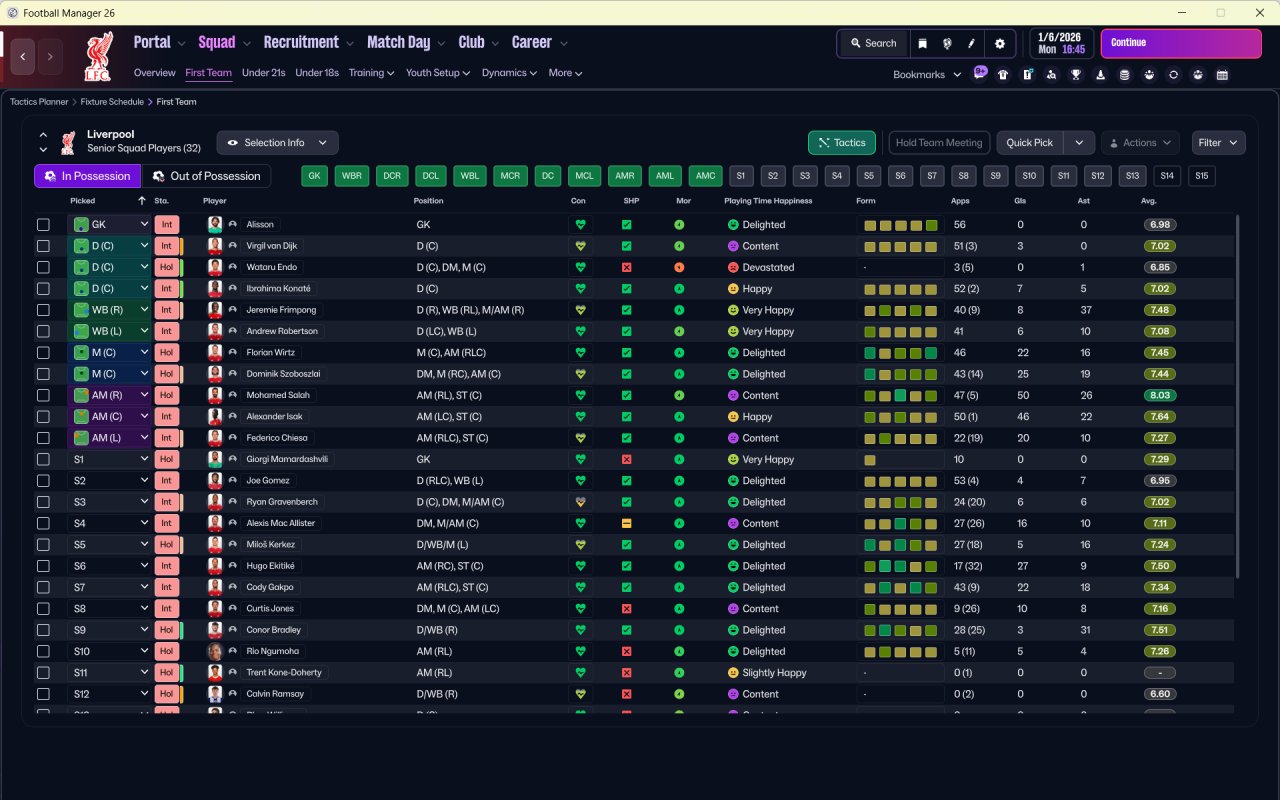Click Alisson's player portrait
Image resolution: width=1280 pixels, height=800 pixels.
click(x=215, y=225)
